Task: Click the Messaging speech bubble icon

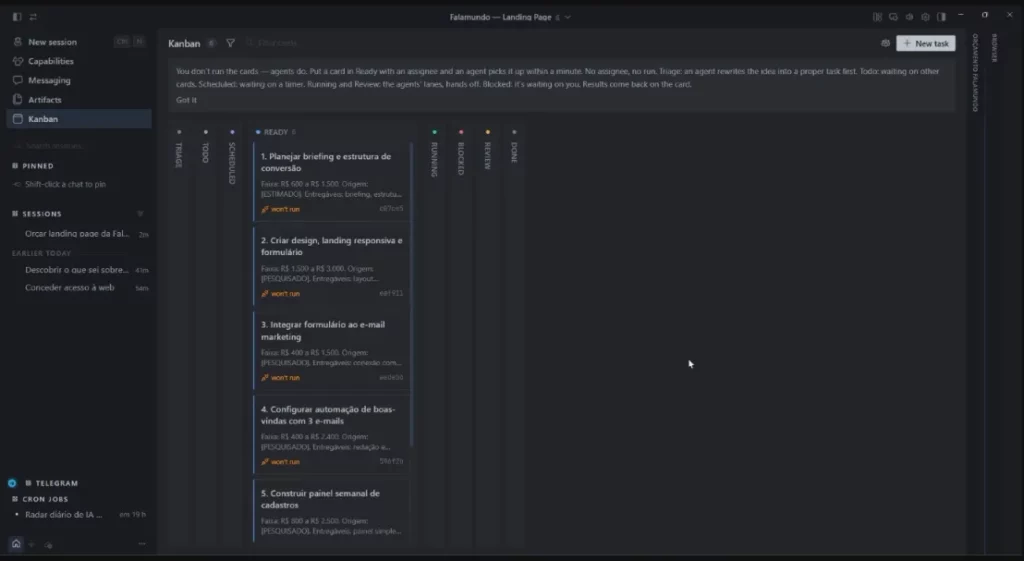Action: click(x=18, y=80)
